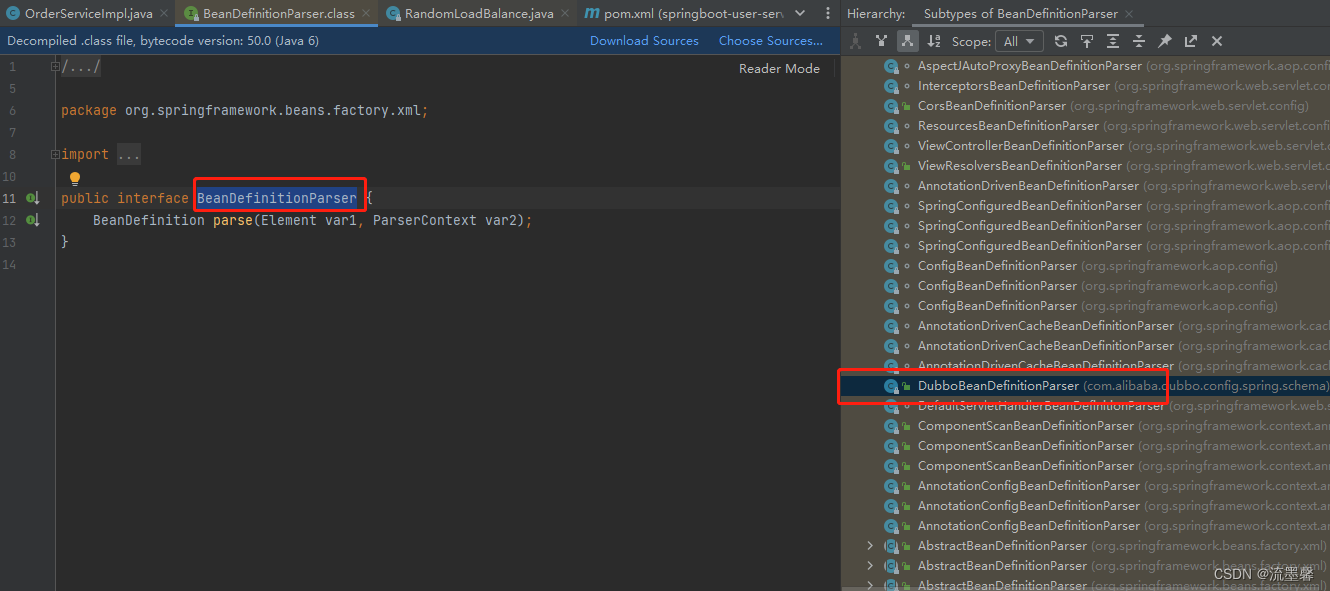Select CorsBeanDefinitionParser in hierarchy
Screen dimensions: 1330x591
(991, 106)
